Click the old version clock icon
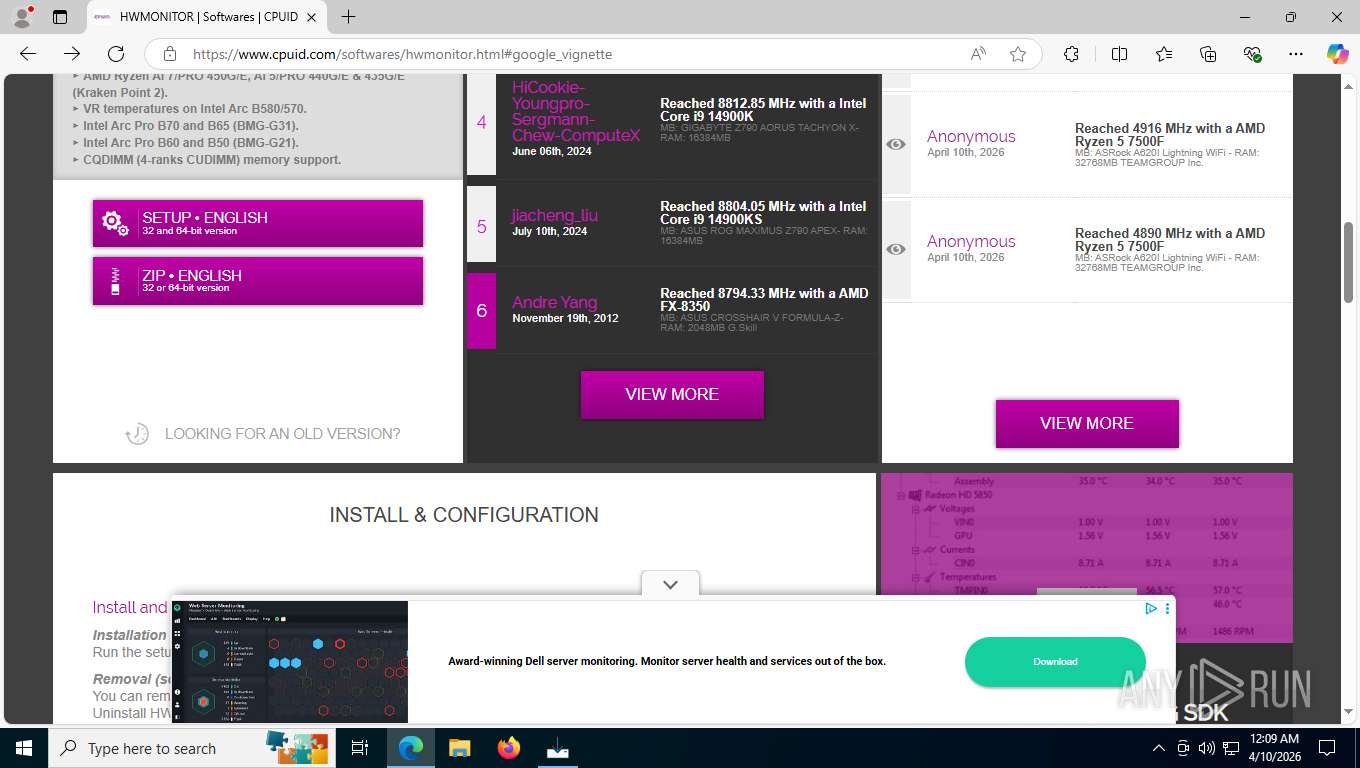The width and height of the screenshot is (1360, 768). click(137, 433)
